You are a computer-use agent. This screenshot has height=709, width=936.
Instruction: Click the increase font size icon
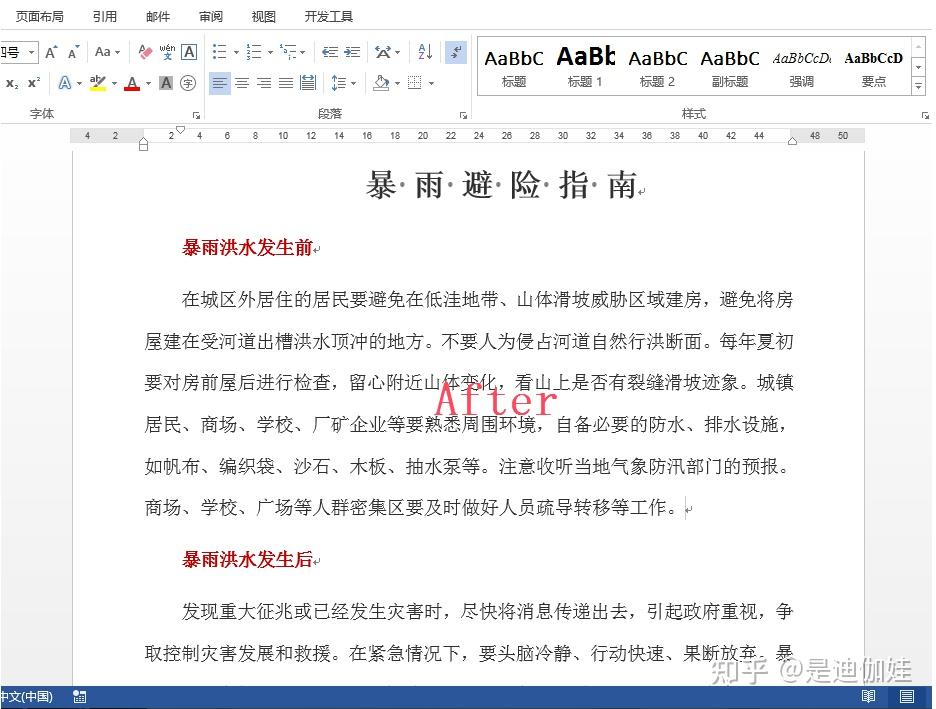(51, 52)
